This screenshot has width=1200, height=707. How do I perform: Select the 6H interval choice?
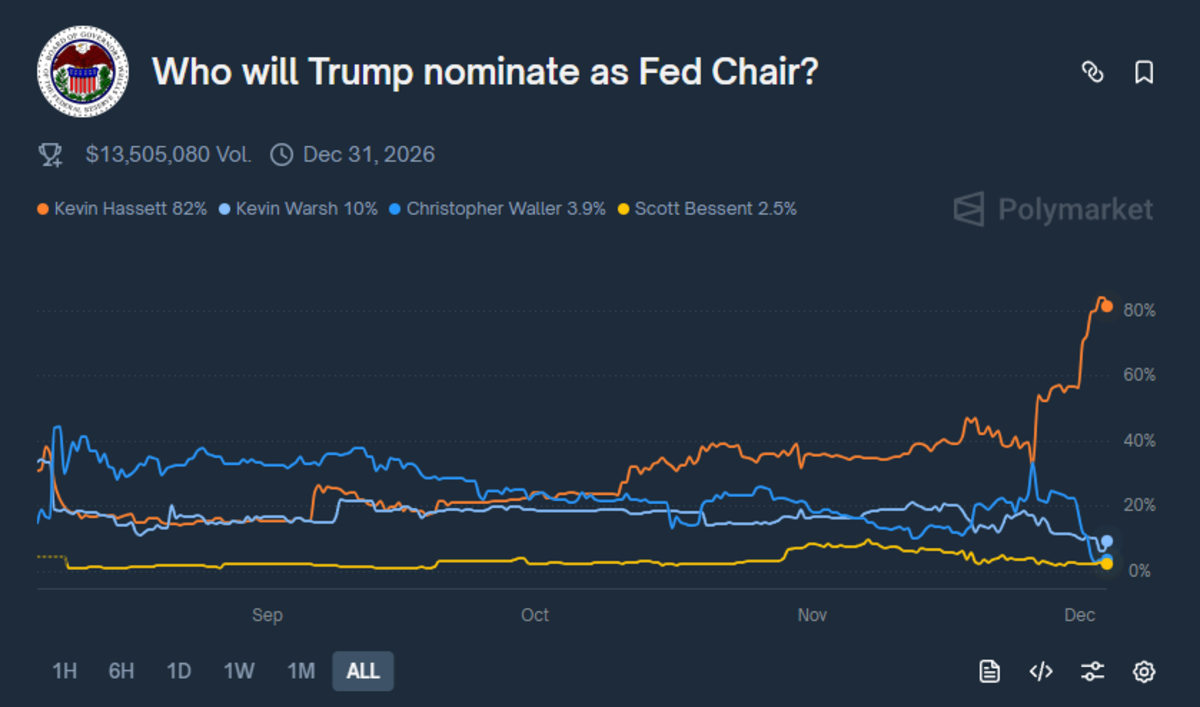(x=120, y=671)
